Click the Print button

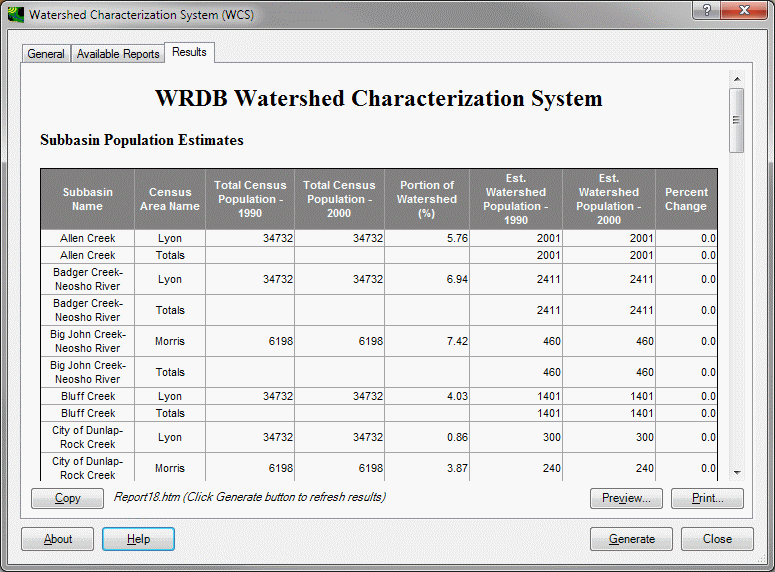(x=706, y=498)
